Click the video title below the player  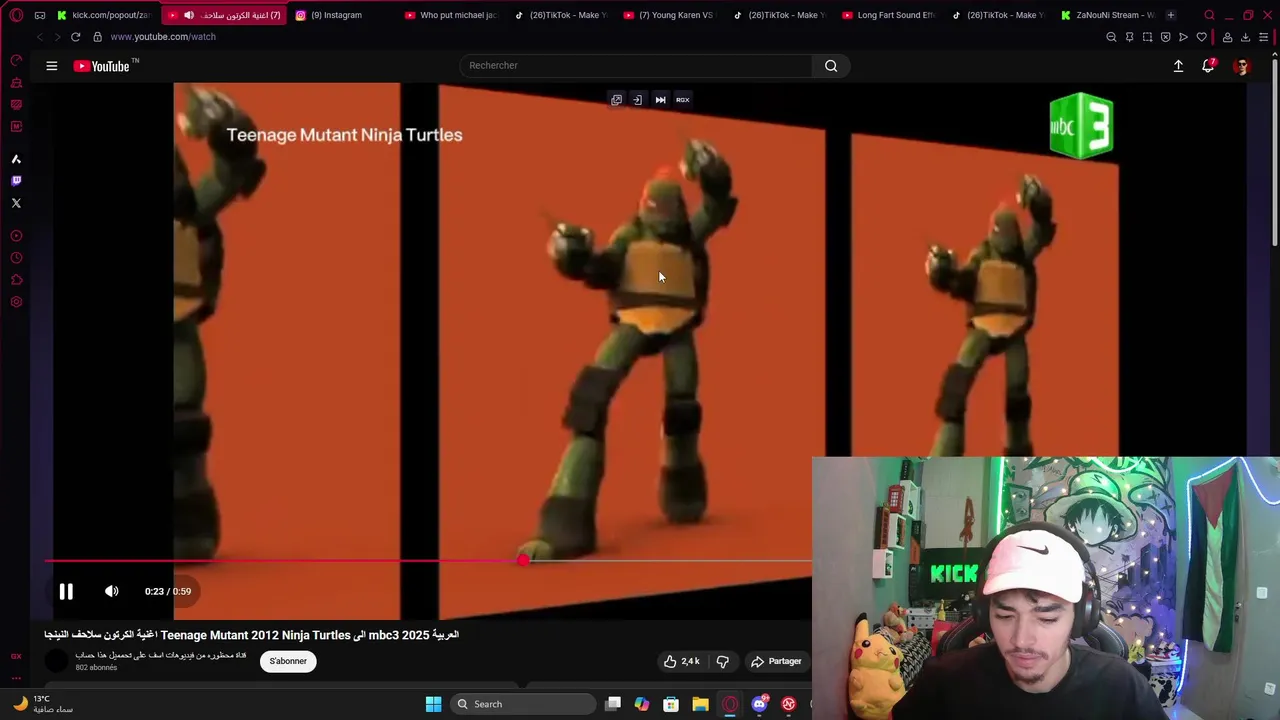[x=252, y=635]
